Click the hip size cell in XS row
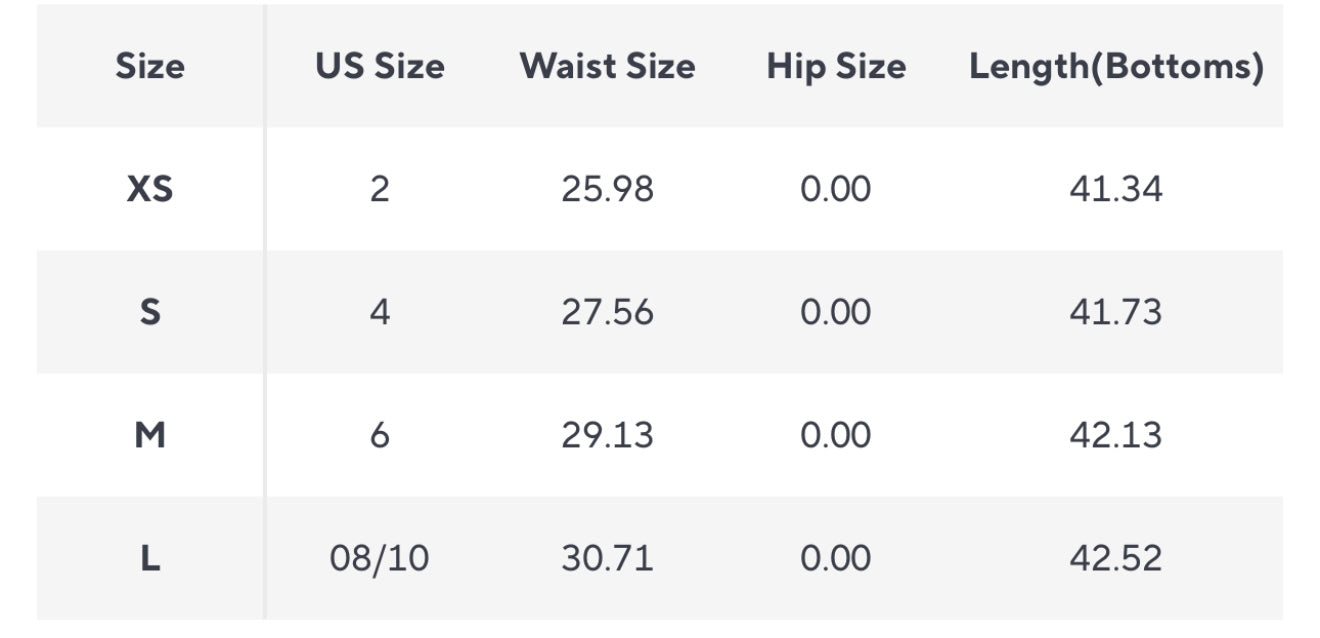1320x638 pixels. [x=836, y=189]
